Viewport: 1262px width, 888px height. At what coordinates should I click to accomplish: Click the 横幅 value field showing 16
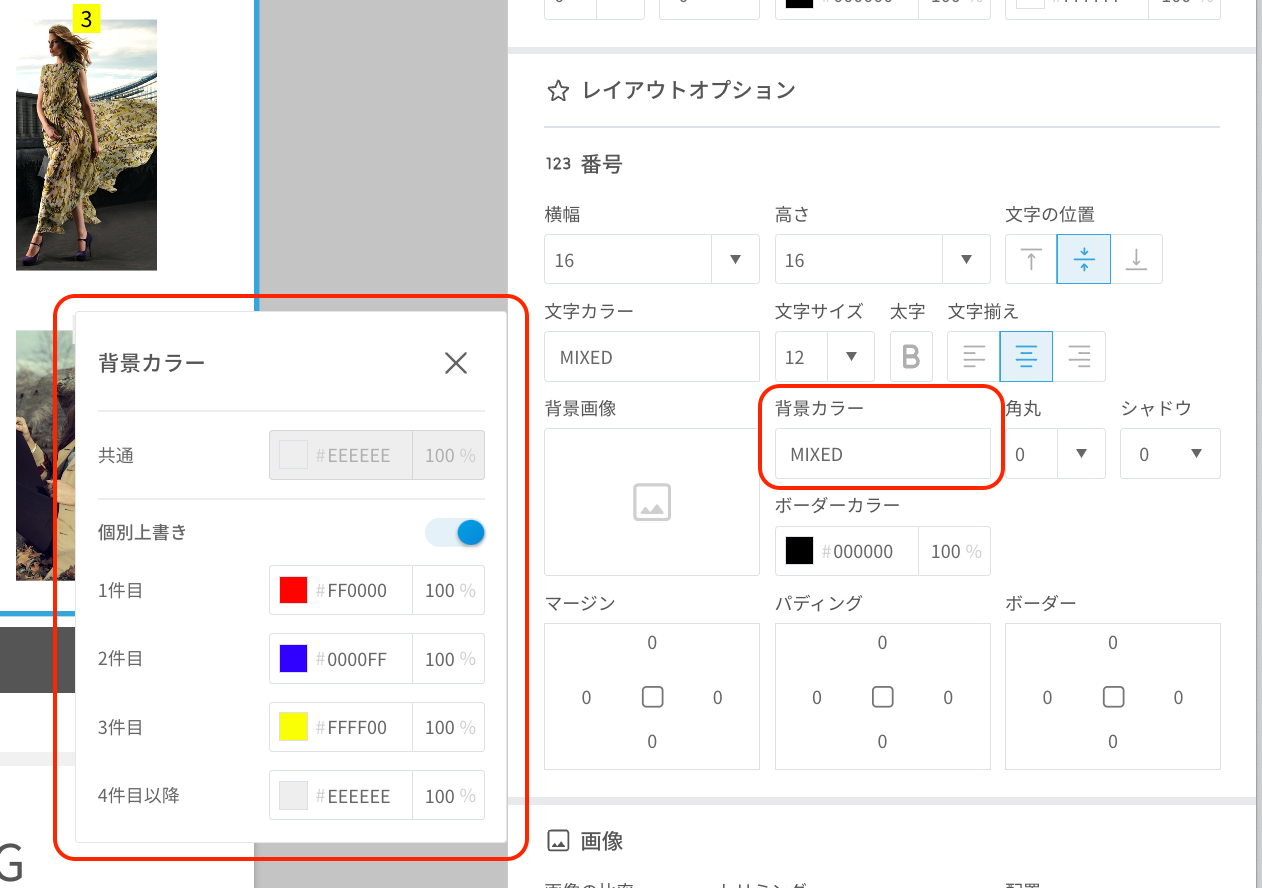(x=628, y=260)
